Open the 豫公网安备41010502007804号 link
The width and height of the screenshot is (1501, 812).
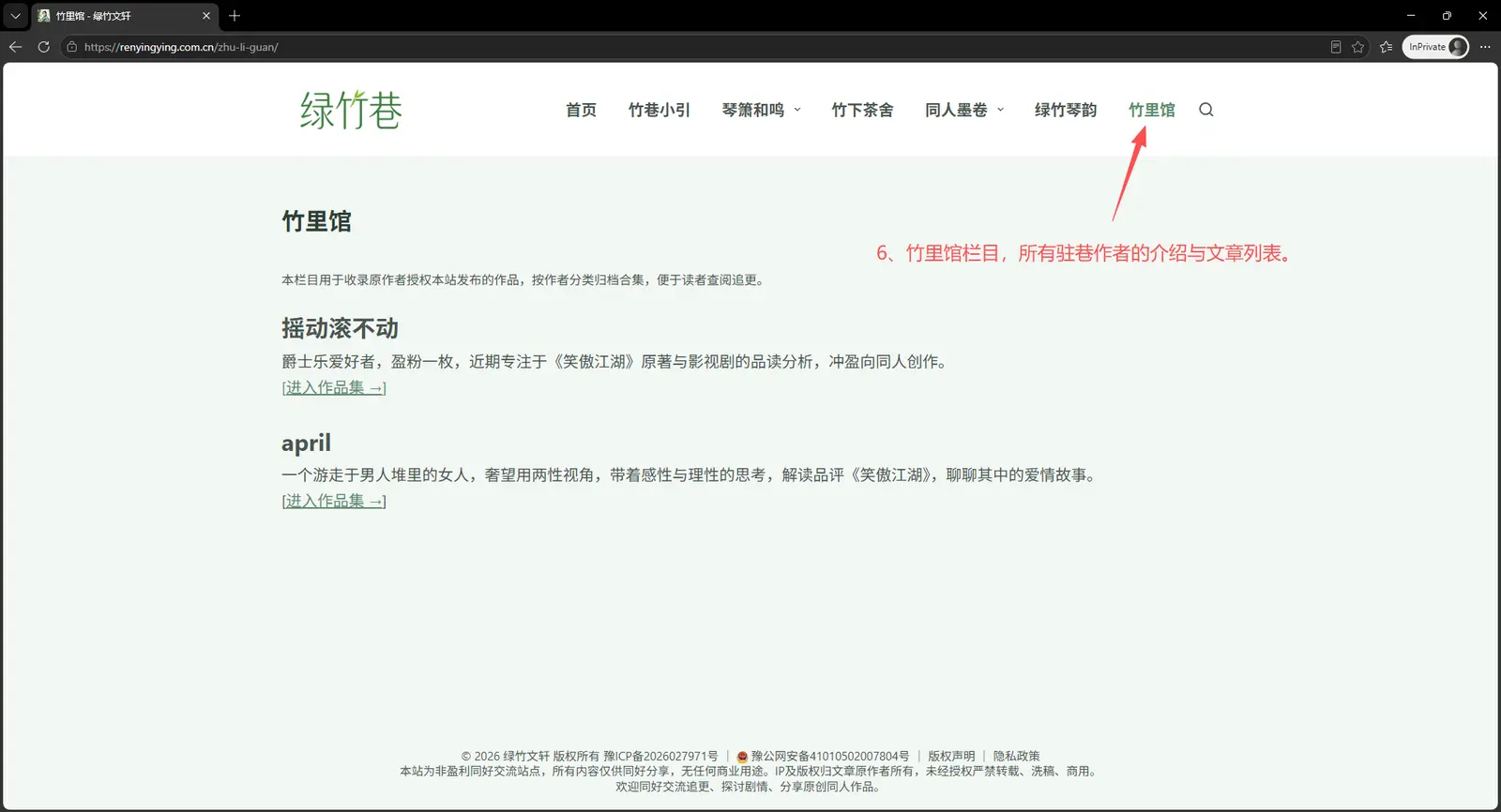[829, 756]
